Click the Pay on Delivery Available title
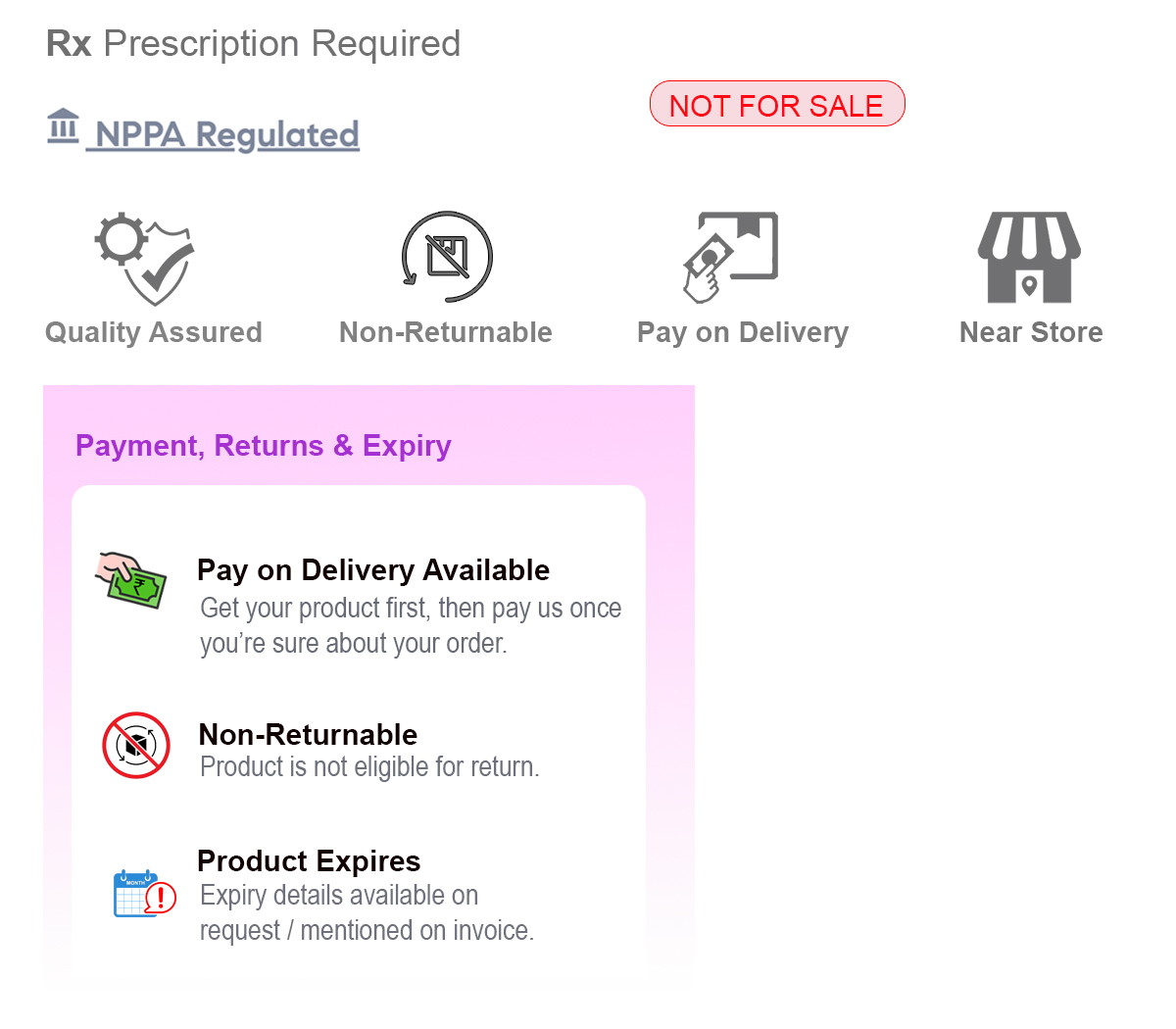This screenshot has height=1029, width=1176. point(373,570)
